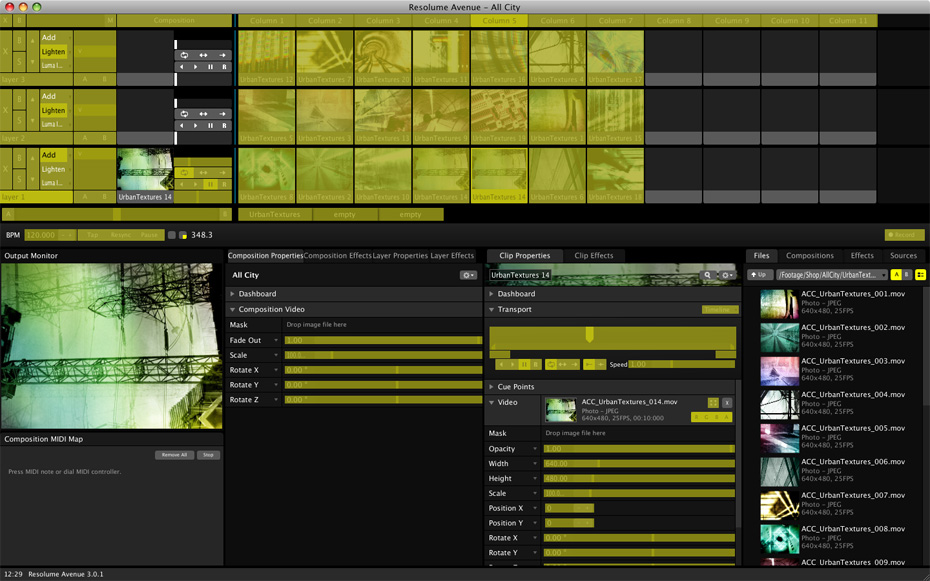Open the Timeline mode dropdown in Transport
930x581 pixels.
coord(720,309)
